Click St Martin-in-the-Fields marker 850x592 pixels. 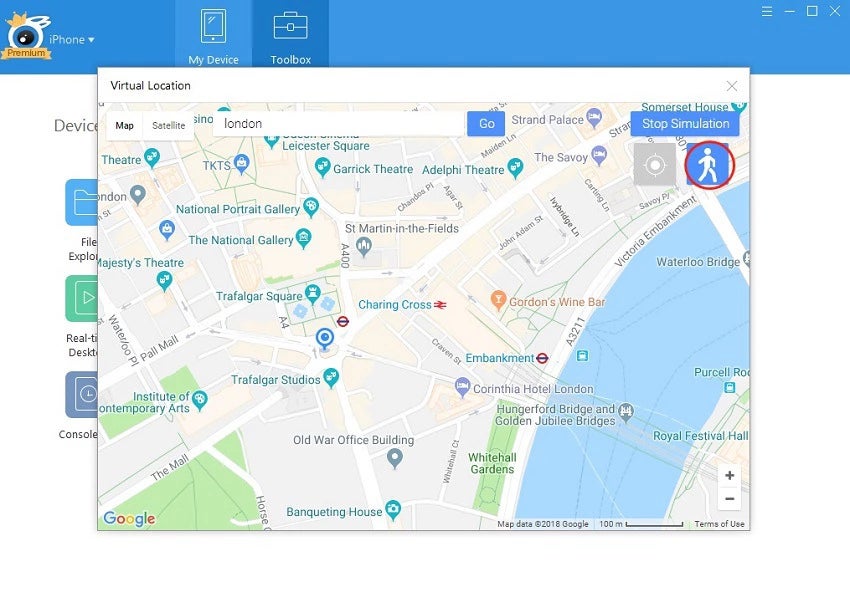(x=364, y=247)
